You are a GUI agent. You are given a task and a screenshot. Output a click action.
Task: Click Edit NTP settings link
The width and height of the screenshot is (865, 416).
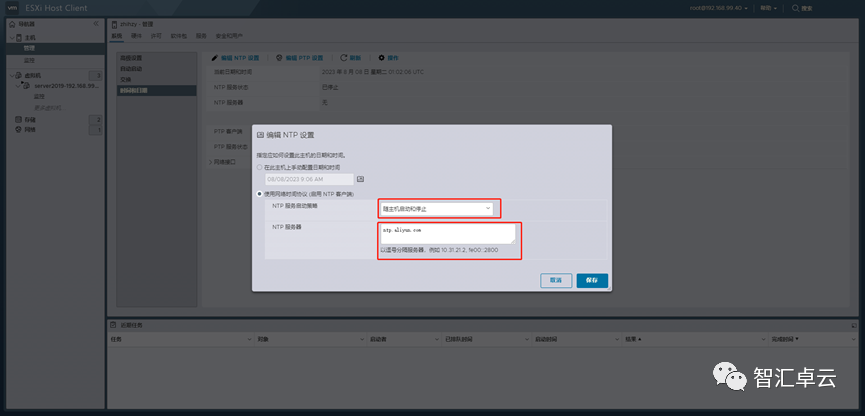tap(240, 57)
